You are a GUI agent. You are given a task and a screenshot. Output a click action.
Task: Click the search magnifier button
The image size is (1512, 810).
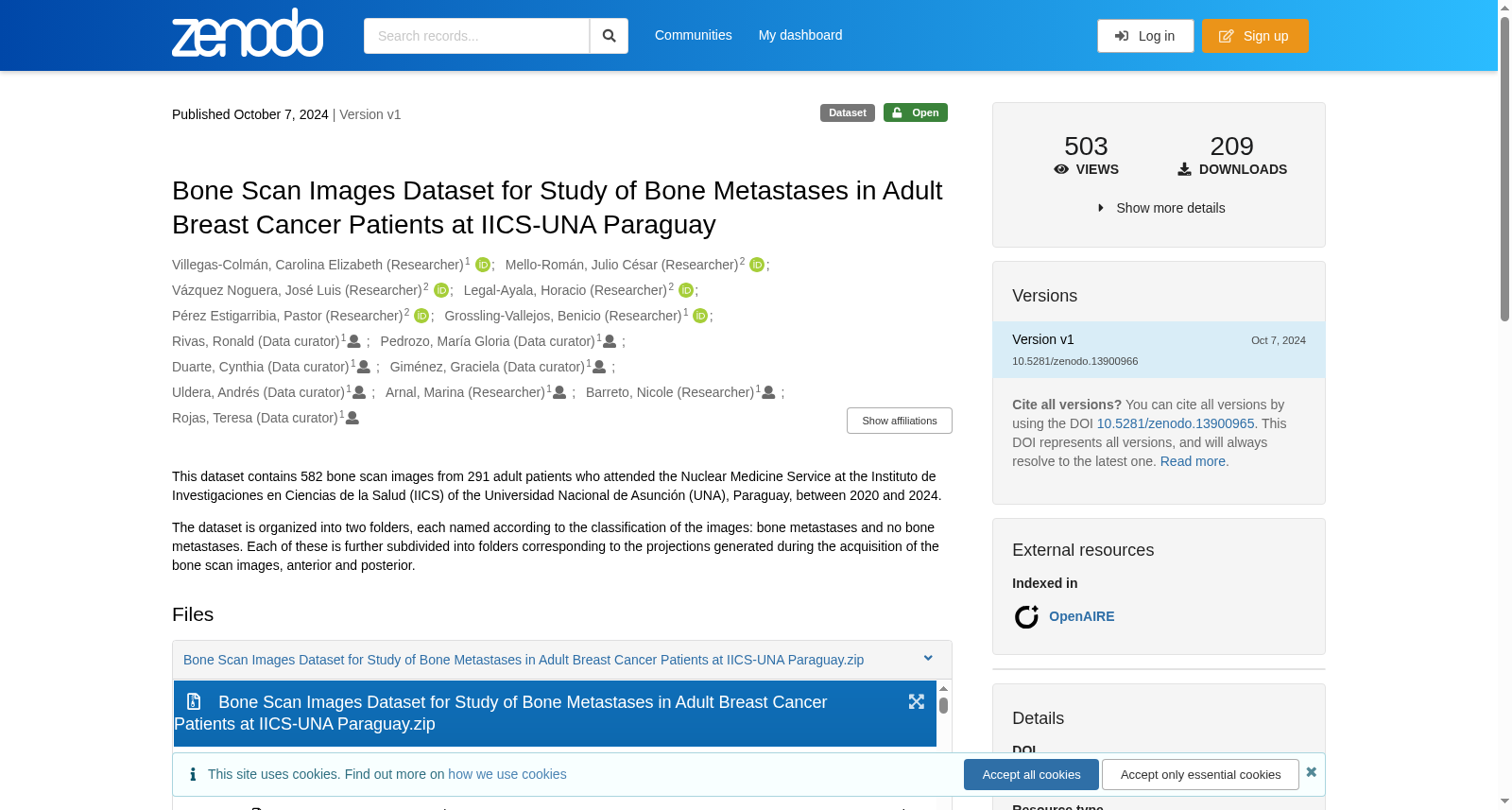click(x=609, y=36)
